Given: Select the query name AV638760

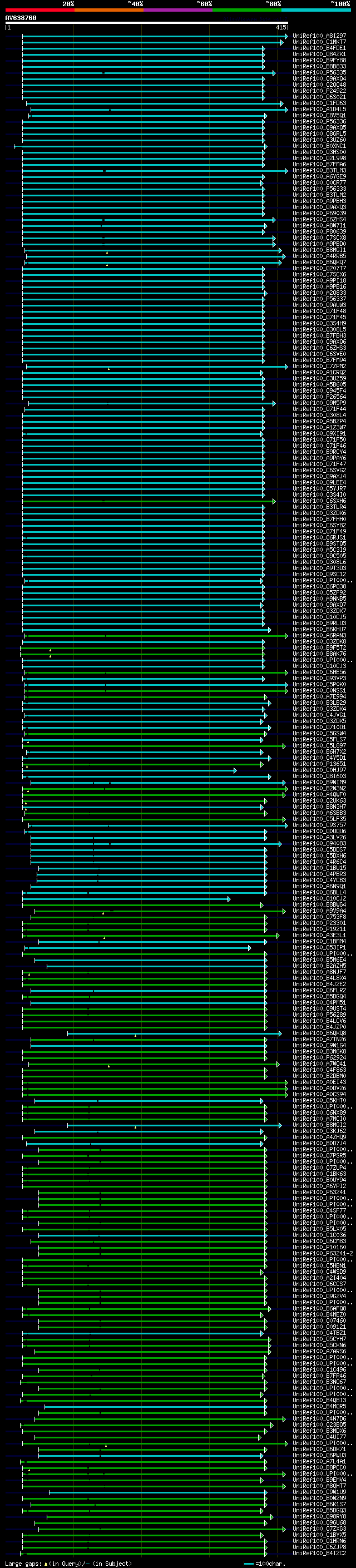Looking at the screenshot, I should coord(21,18).
